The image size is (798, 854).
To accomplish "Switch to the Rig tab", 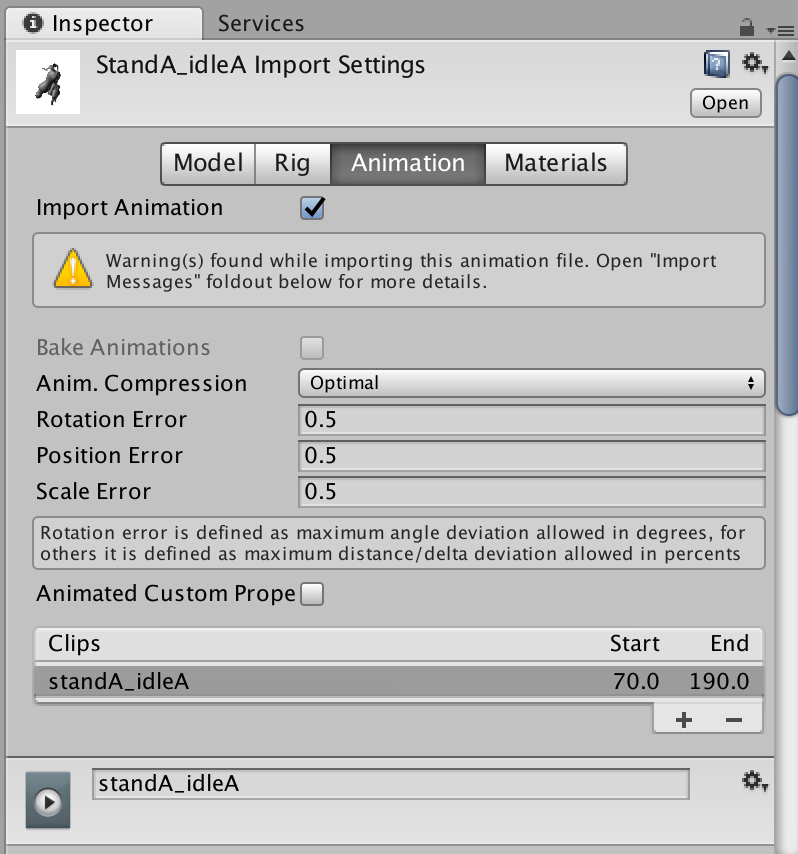I will tap(292, 163).
